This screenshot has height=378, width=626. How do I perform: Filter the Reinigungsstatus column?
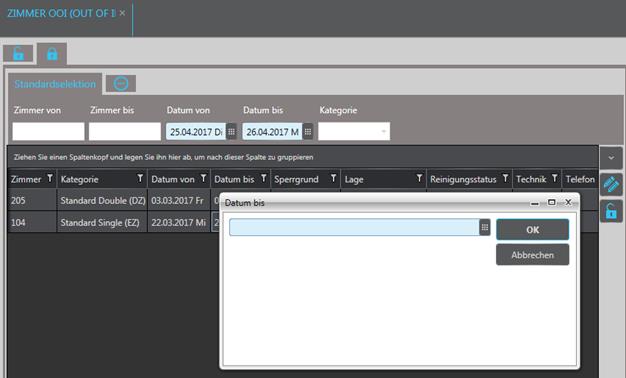pyautogui.click(x=505, y=178)
